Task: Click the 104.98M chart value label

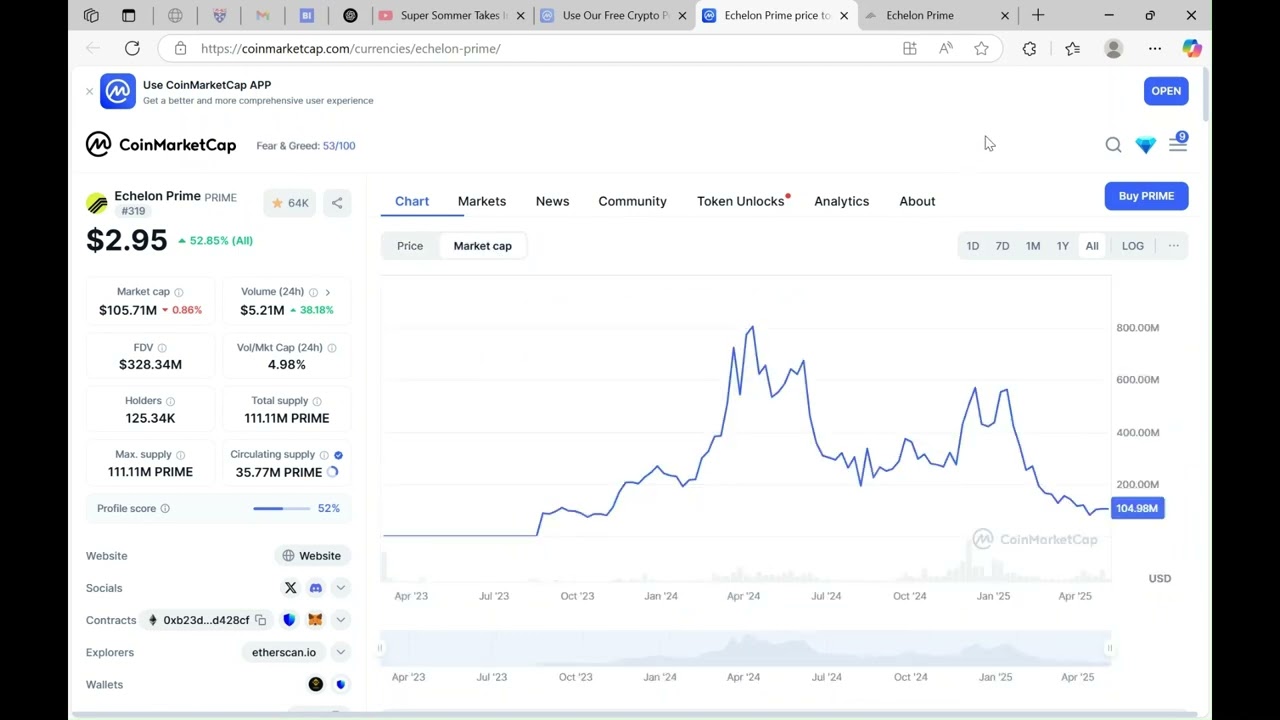Action: tap(1137, 509)
